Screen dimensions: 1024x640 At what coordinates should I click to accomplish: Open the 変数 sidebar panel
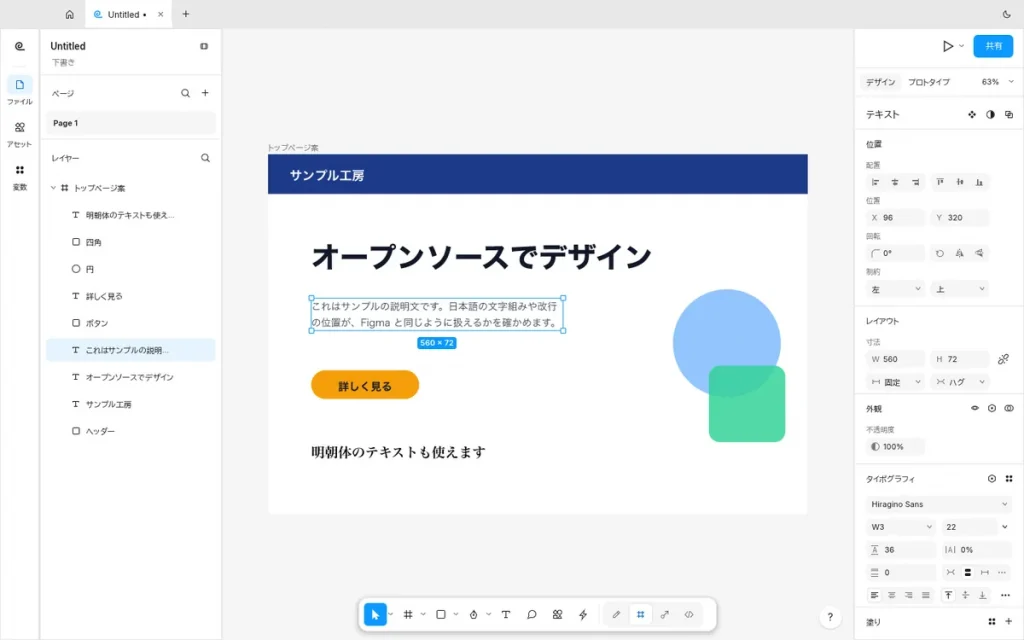20,177
